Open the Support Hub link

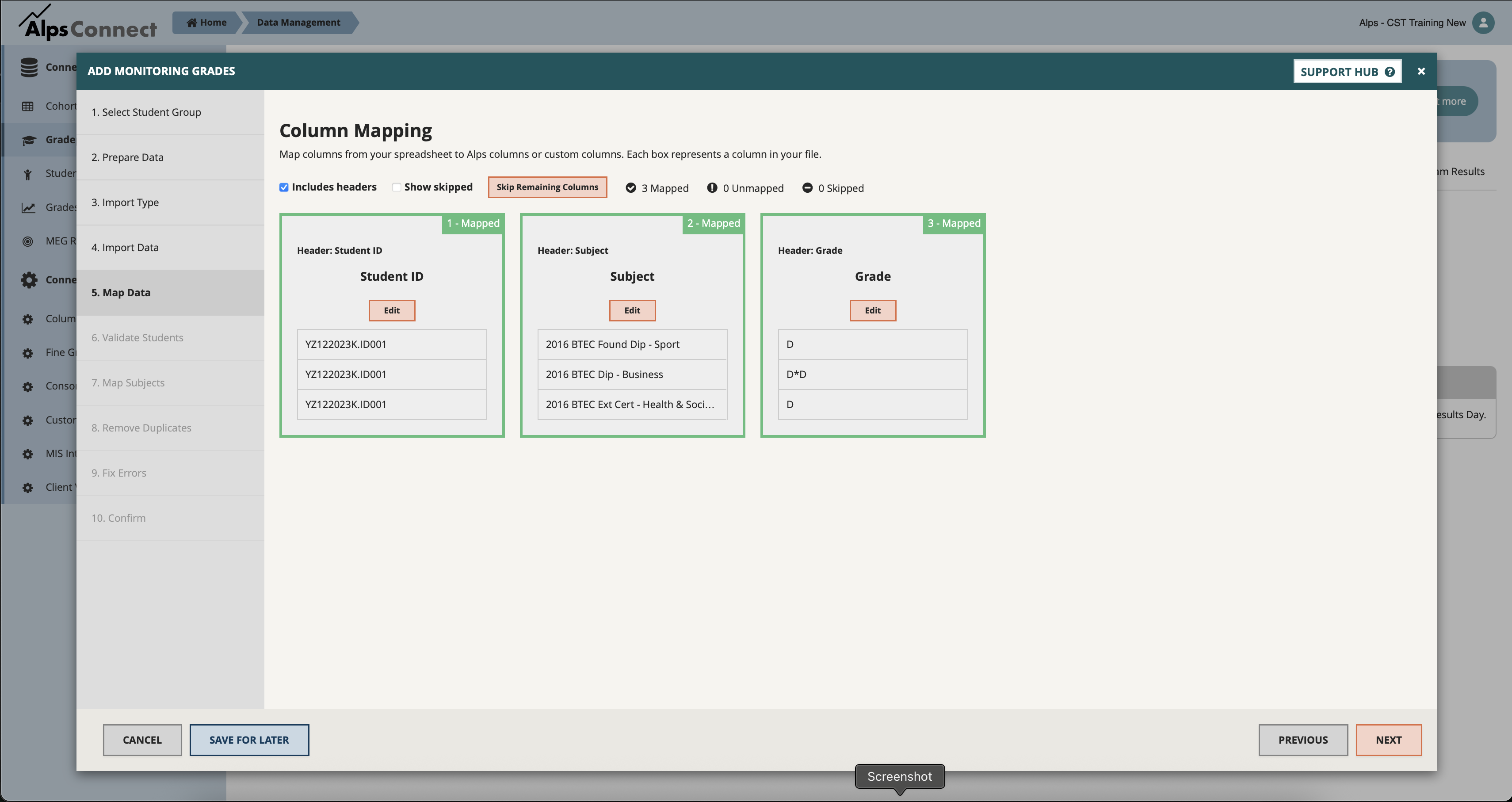coord(1348,72)
